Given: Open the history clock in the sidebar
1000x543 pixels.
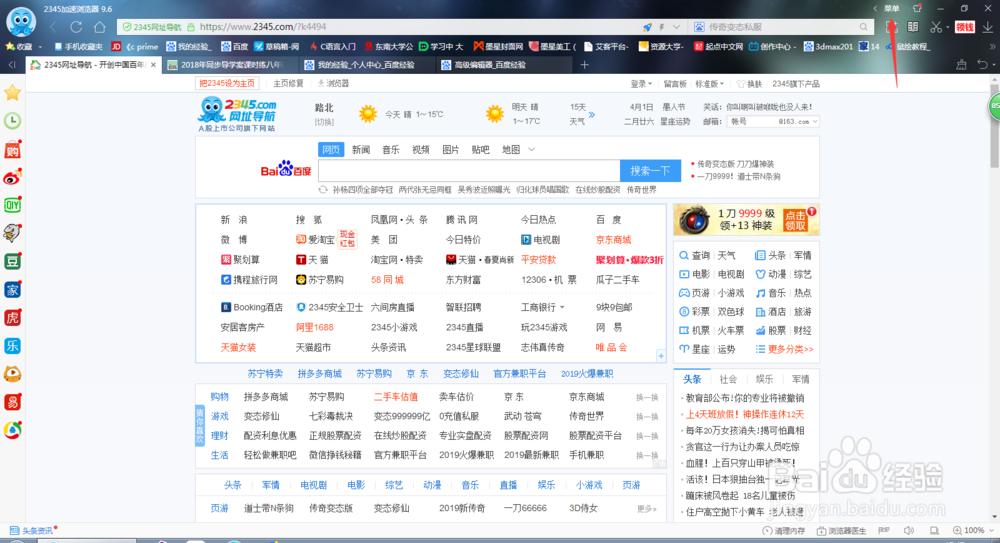Looking at the screenshot, I should pyautogui.click(x=12, y=121).
